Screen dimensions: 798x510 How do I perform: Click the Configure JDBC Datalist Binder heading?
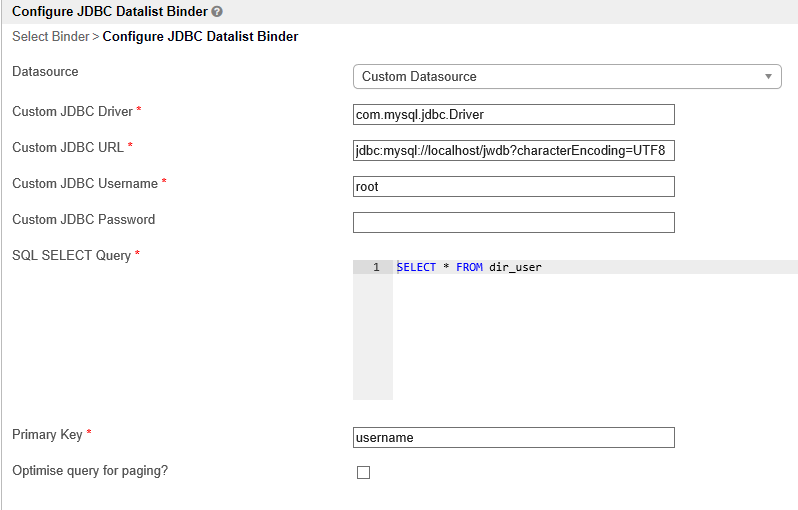(x=109, y=11)
